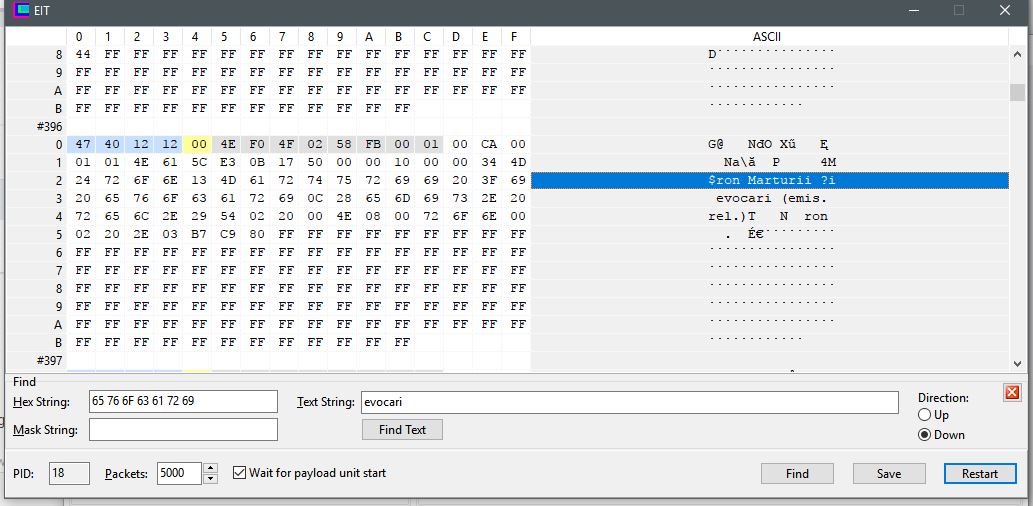Image resolution: width=1033 pixels, height=506 pixels.
Task: Click the Text String field containing evocari
Action: [629, 401]
